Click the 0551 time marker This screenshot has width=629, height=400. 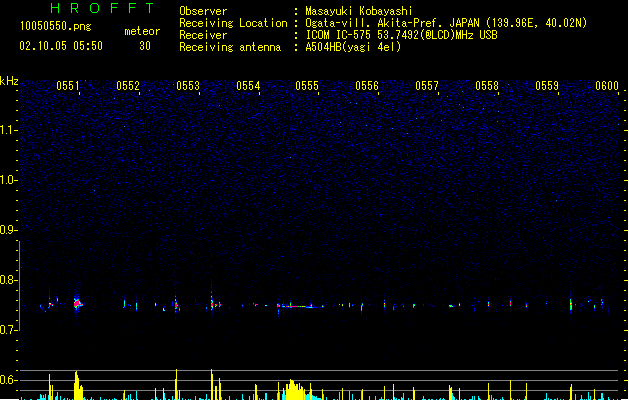click(x=68, y=86)
